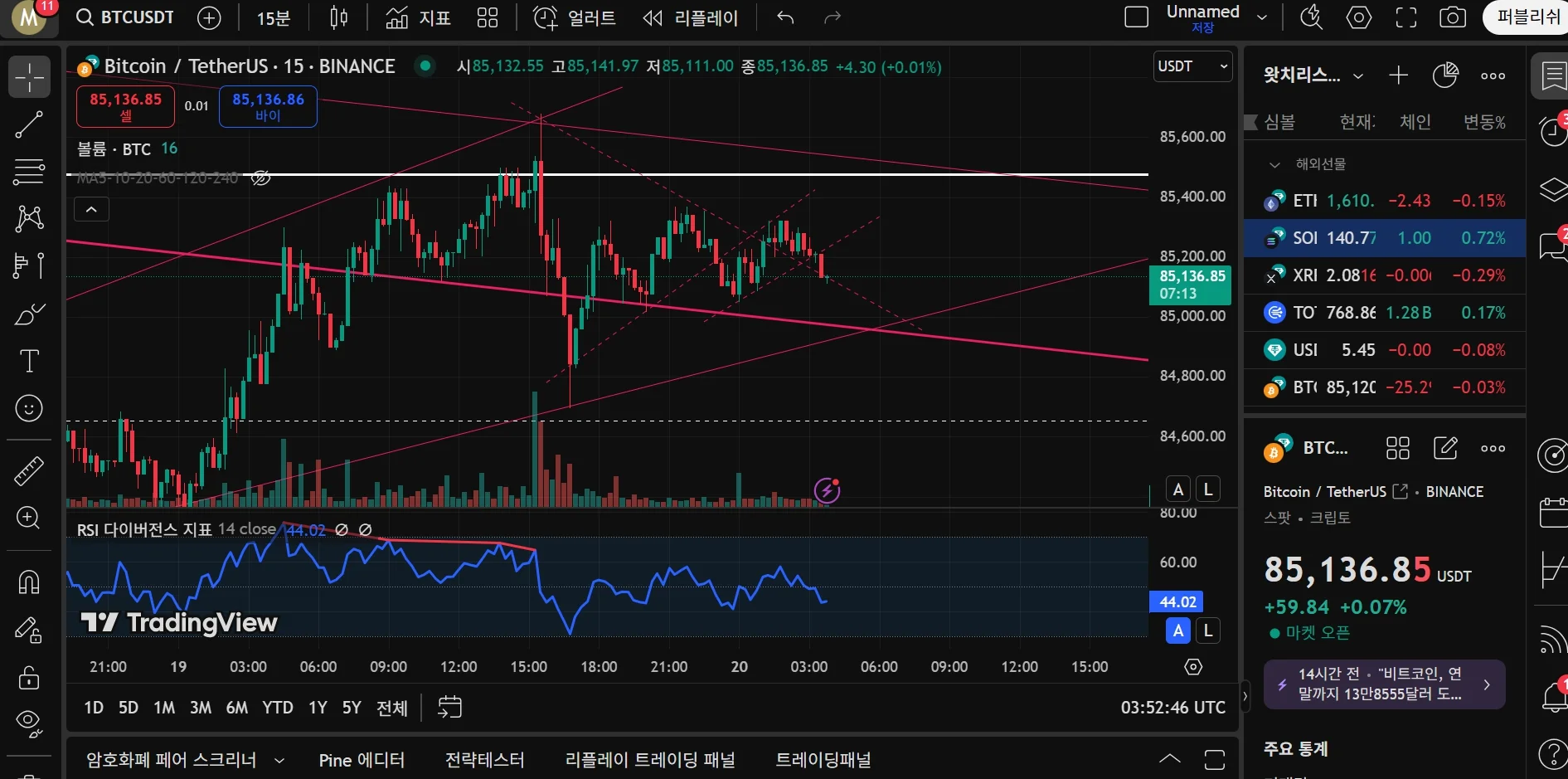
Task: Toggle stay in drawing mode
Action: [x=29, y=631]
